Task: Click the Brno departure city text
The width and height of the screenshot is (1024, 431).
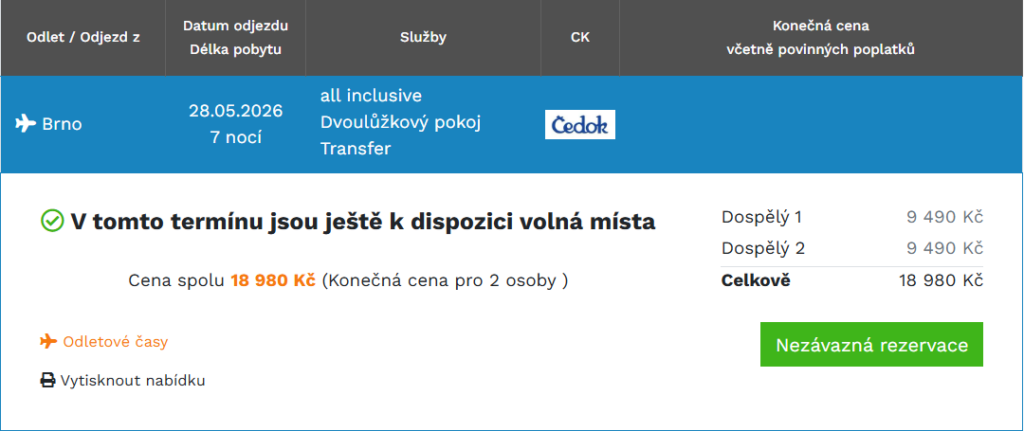Action: coord(62,125)
